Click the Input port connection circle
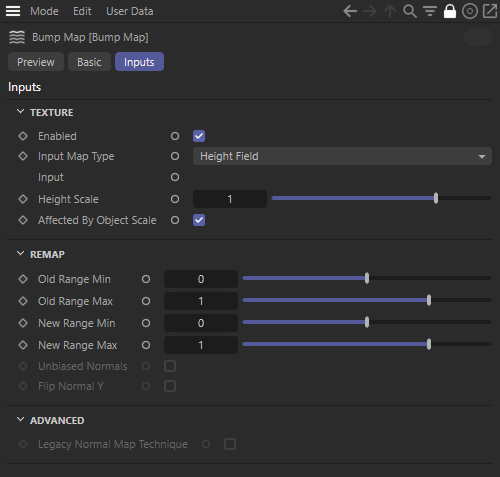The width and height of the screenshot is (500, 477). point(175,177)
